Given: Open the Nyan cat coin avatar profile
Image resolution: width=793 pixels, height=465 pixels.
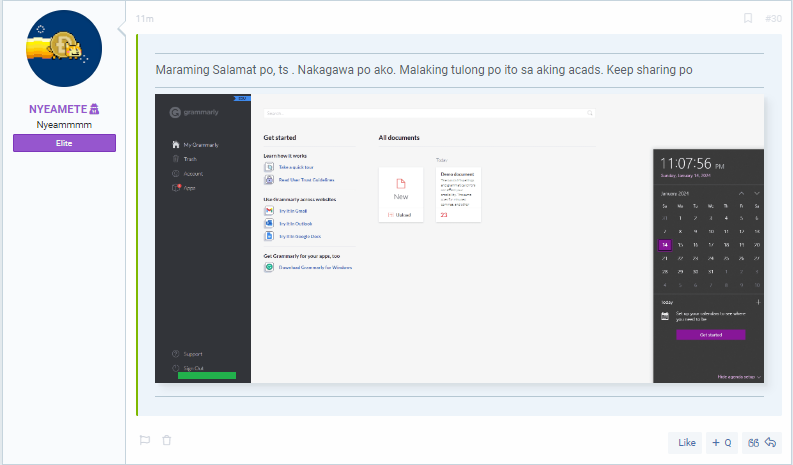Looking at the screenshot, I should (64, 49).
